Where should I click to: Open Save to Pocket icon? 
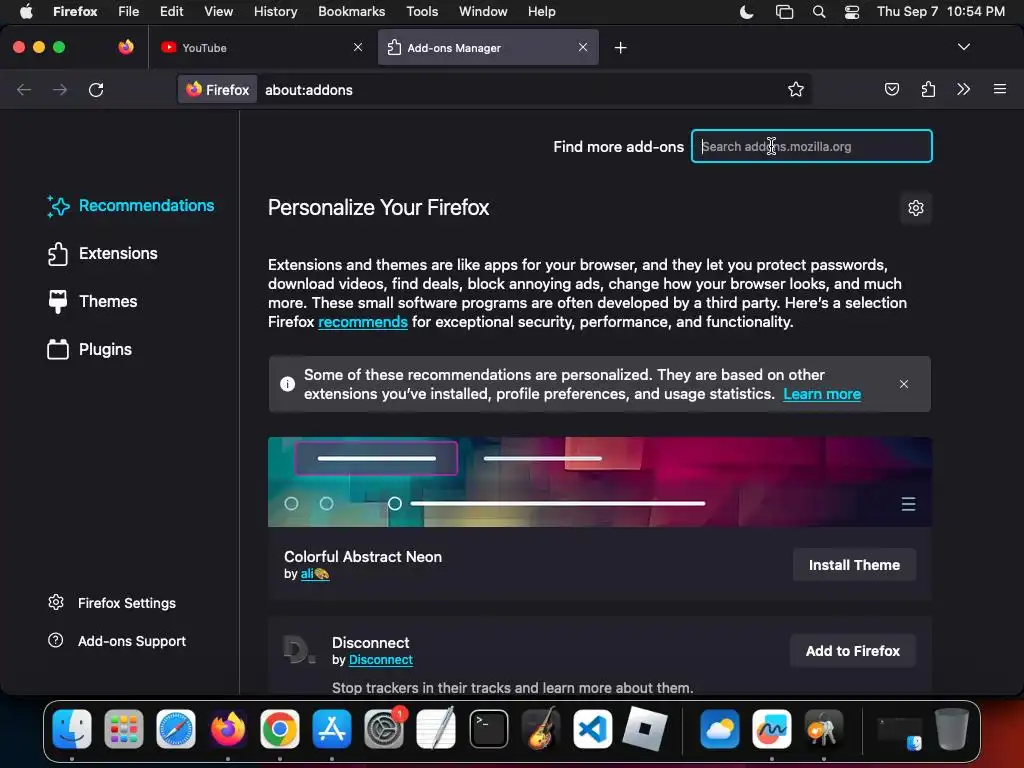891,89
